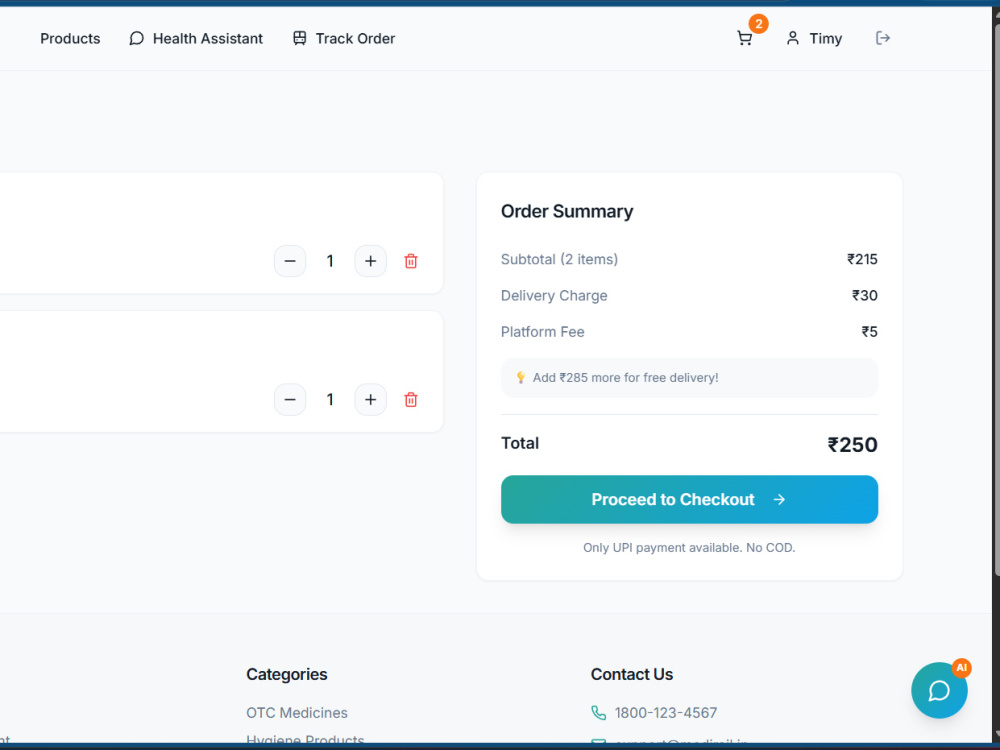Click the ₹215 subtotal value
The width and height of the screenshot is (1000, 750).
862,259
